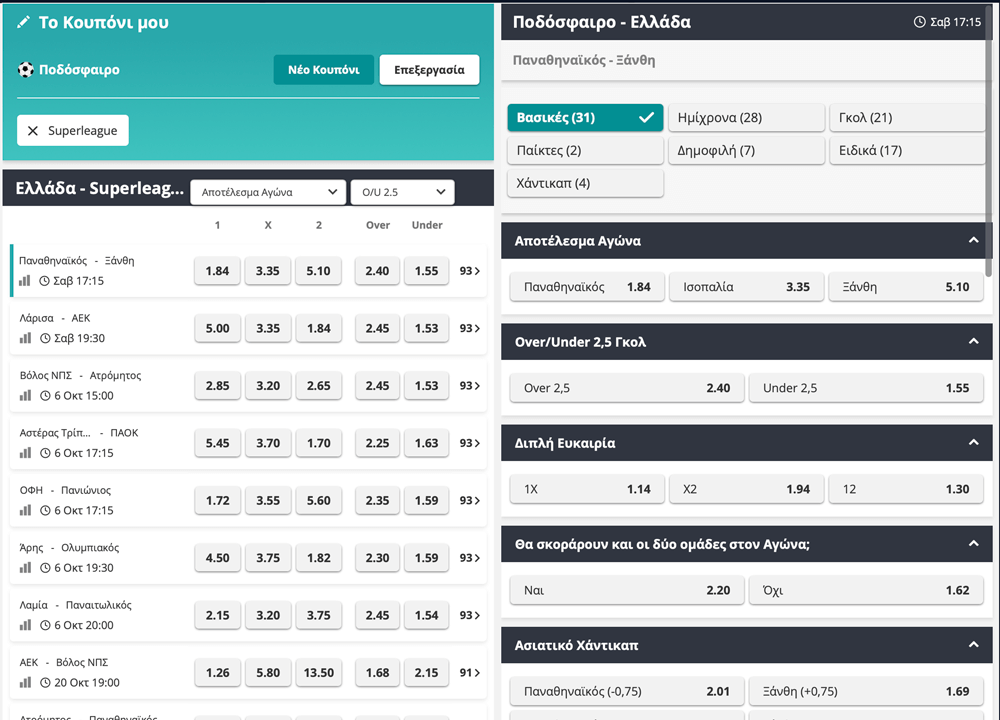The image size is (1000, 720).
Task: Collapse the Θα σκοράρουν και οι δύο ομάδες section
Action: click(x=973, y=543)
